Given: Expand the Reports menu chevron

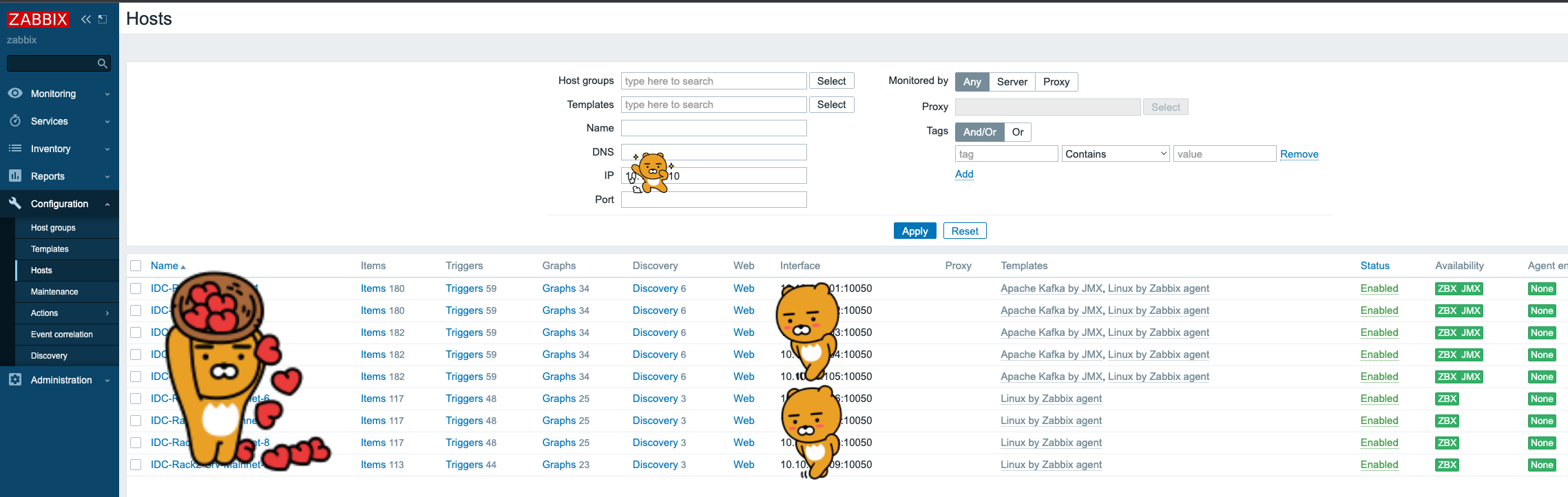Looking at the screenshot, I should (107, 177).
